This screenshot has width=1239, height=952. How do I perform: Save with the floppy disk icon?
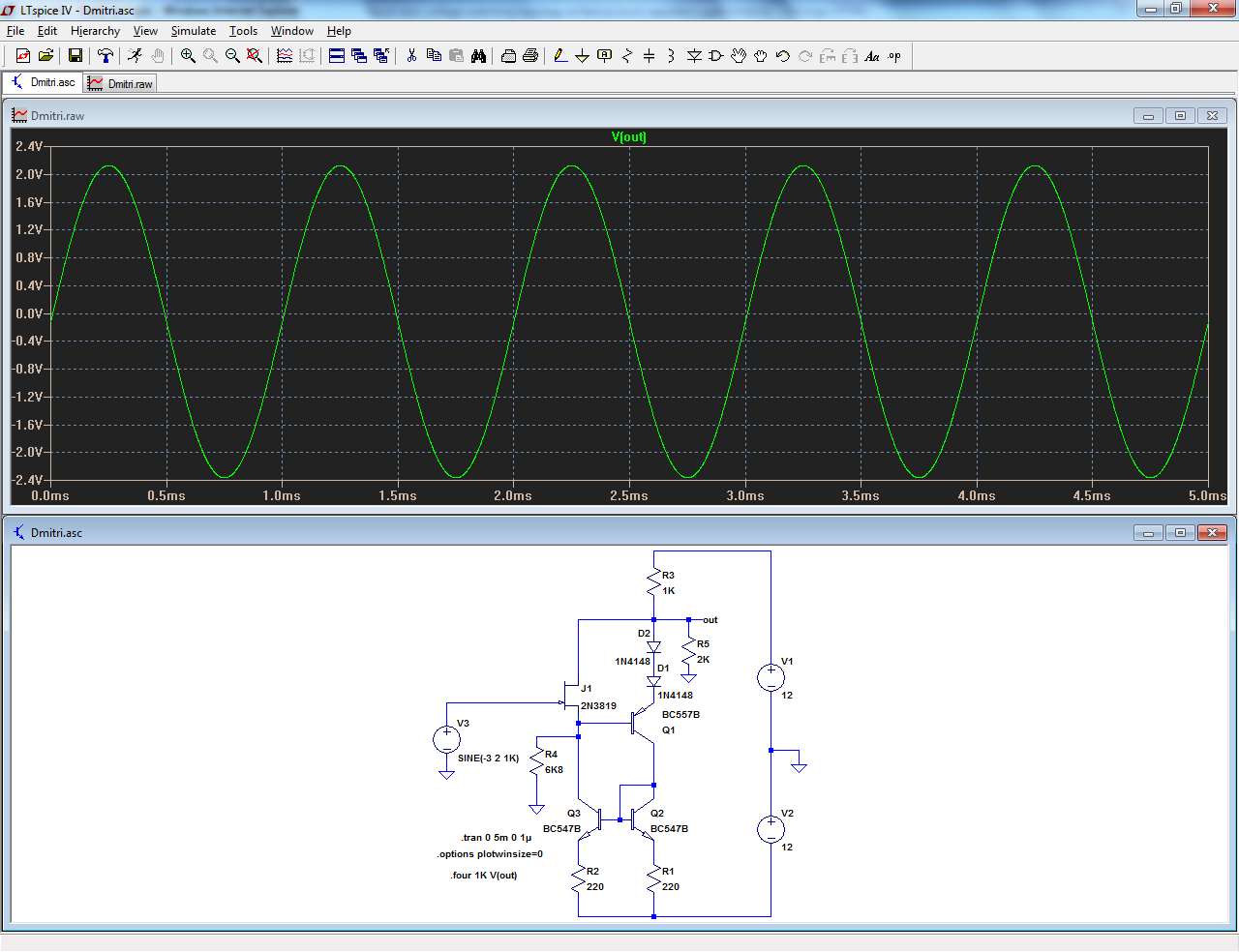[x=75, y=56]
